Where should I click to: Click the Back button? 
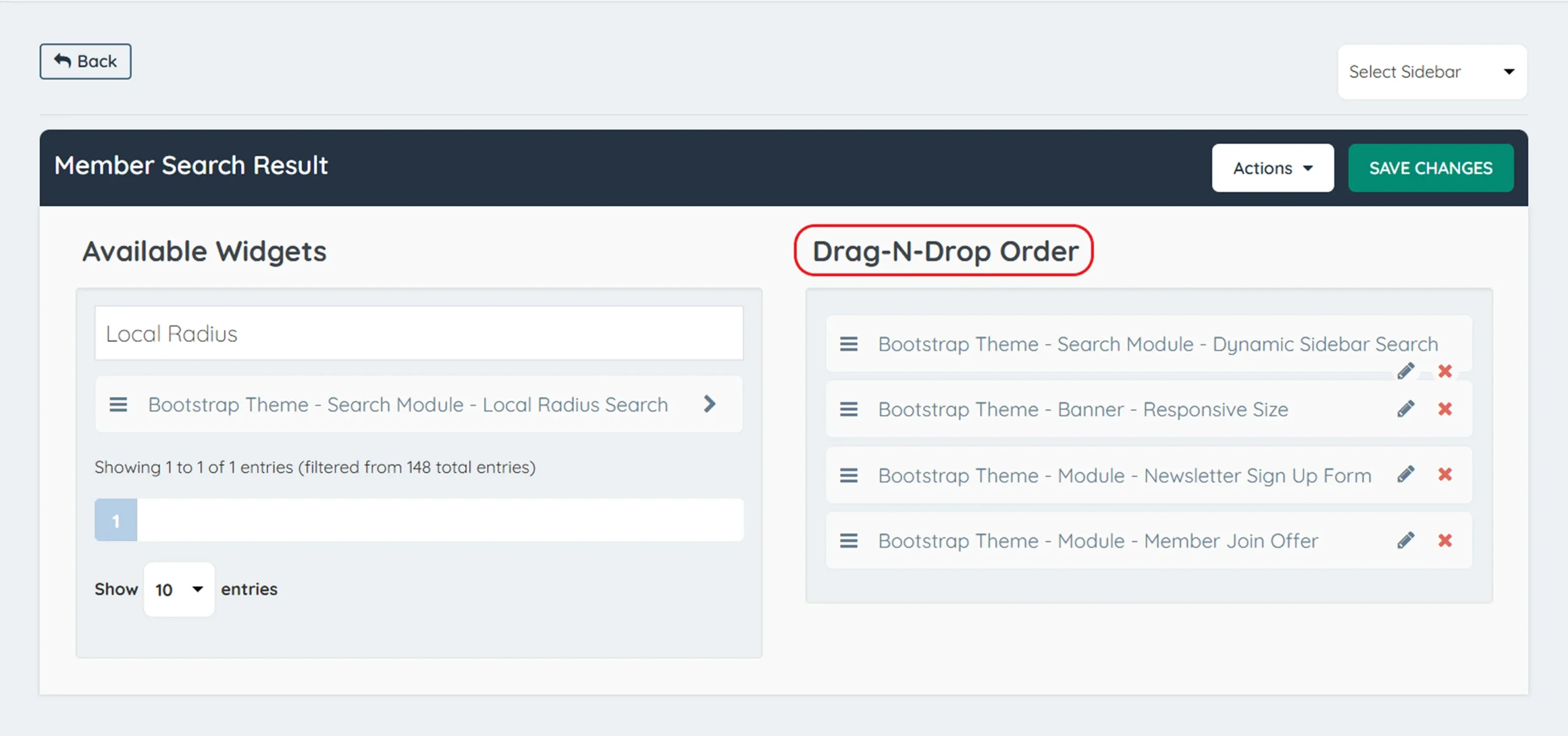pos(85,61)
